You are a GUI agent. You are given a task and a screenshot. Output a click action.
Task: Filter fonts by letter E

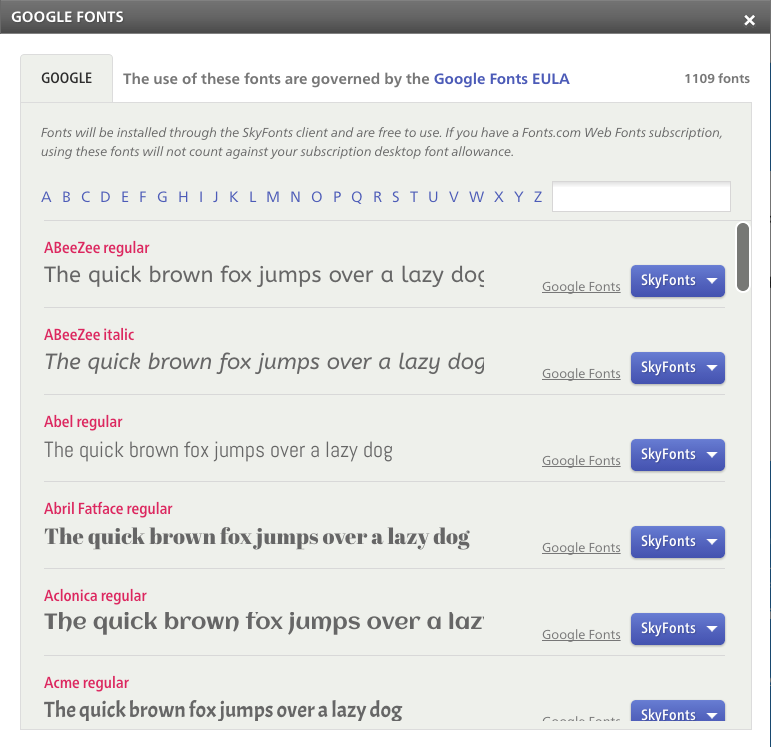[x=125, y=197]
